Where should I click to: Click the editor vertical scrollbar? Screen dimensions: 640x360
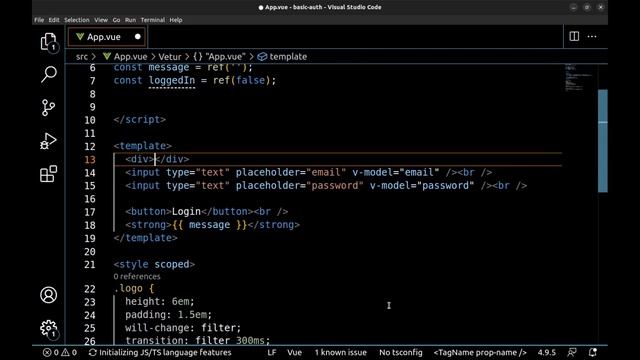coord(602,141)
